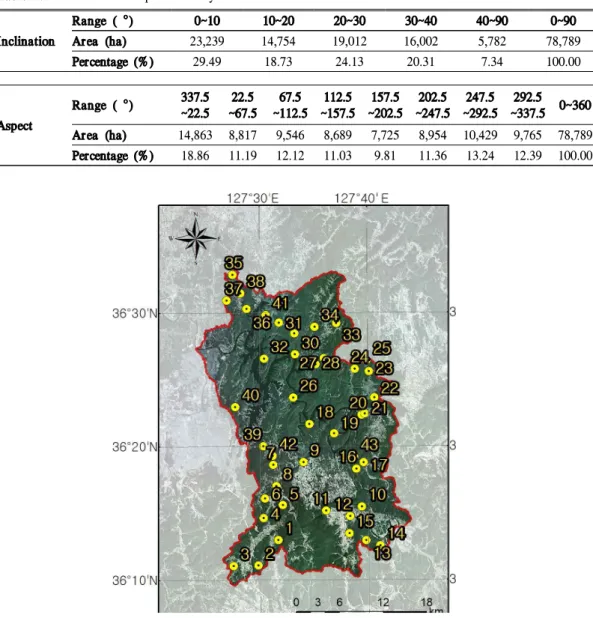Select the "20~30" inclination range header

(349, 20)
